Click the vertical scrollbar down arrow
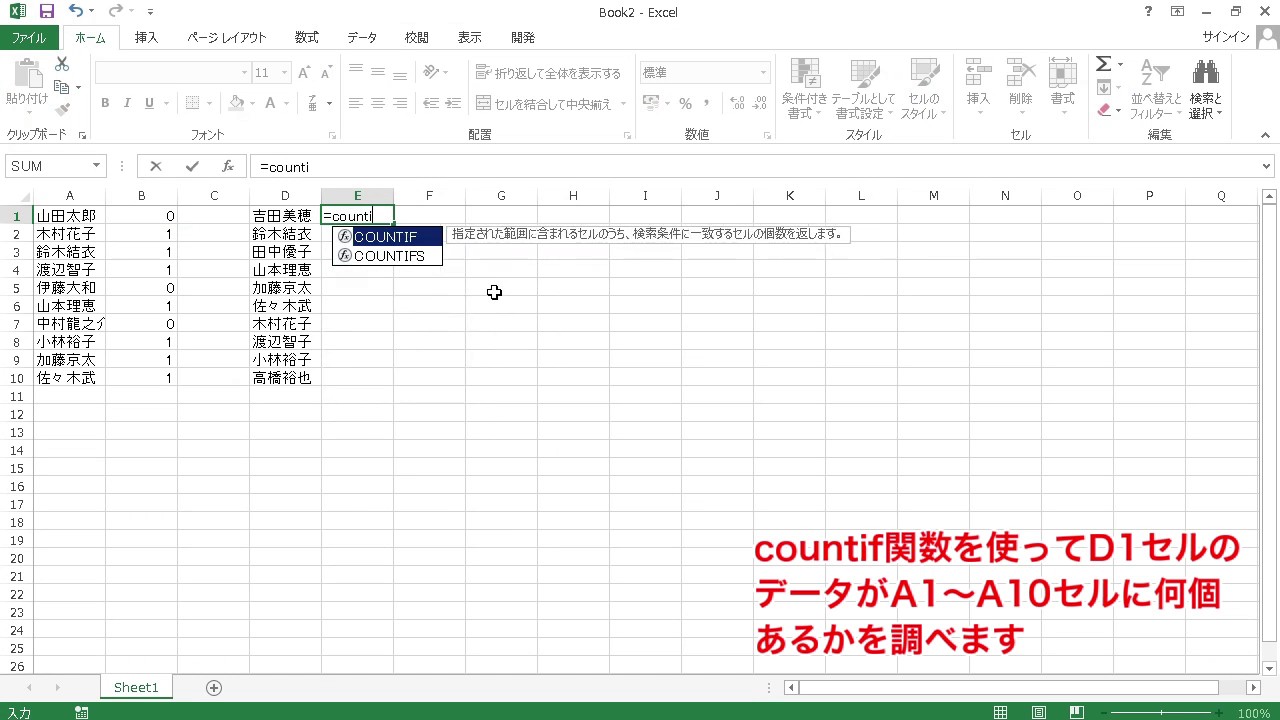The height and width of the screenshot is (720, 1280). (x=1269, y=669)
